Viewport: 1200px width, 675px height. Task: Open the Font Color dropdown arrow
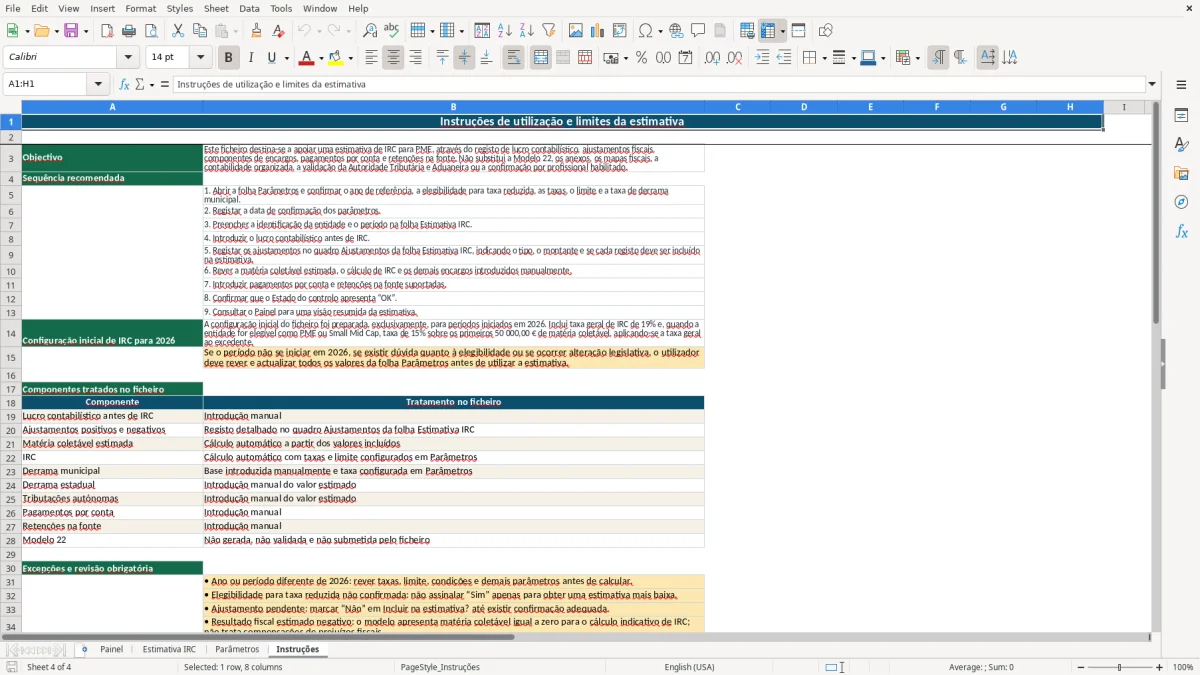(x=321, y=58)
